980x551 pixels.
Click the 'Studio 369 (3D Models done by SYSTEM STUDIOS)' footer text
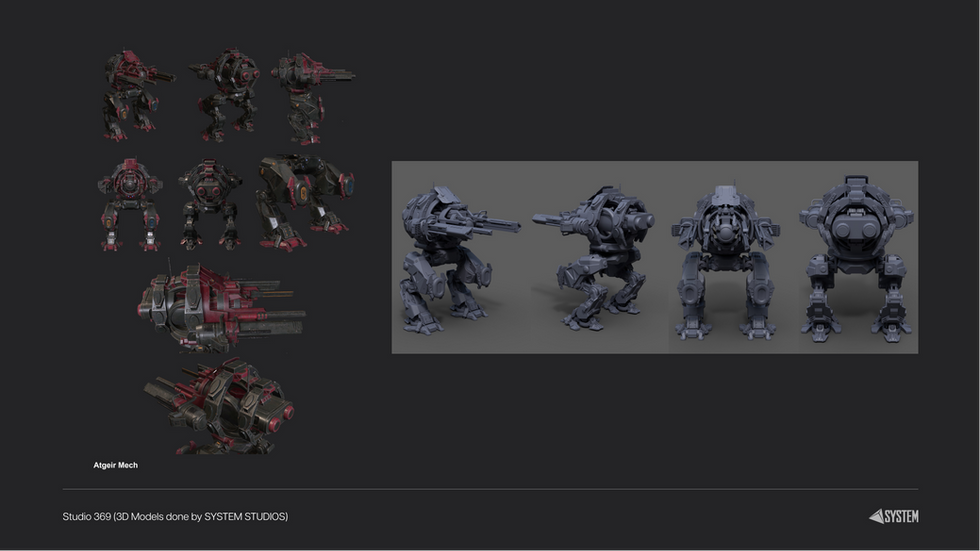(175, 517)
